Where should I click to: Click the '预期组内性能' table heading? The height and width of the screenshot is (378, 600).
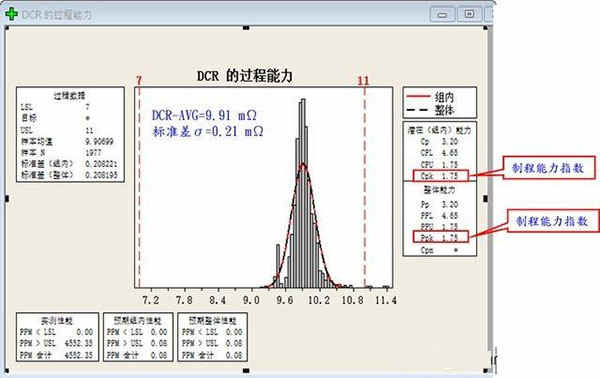138,321
